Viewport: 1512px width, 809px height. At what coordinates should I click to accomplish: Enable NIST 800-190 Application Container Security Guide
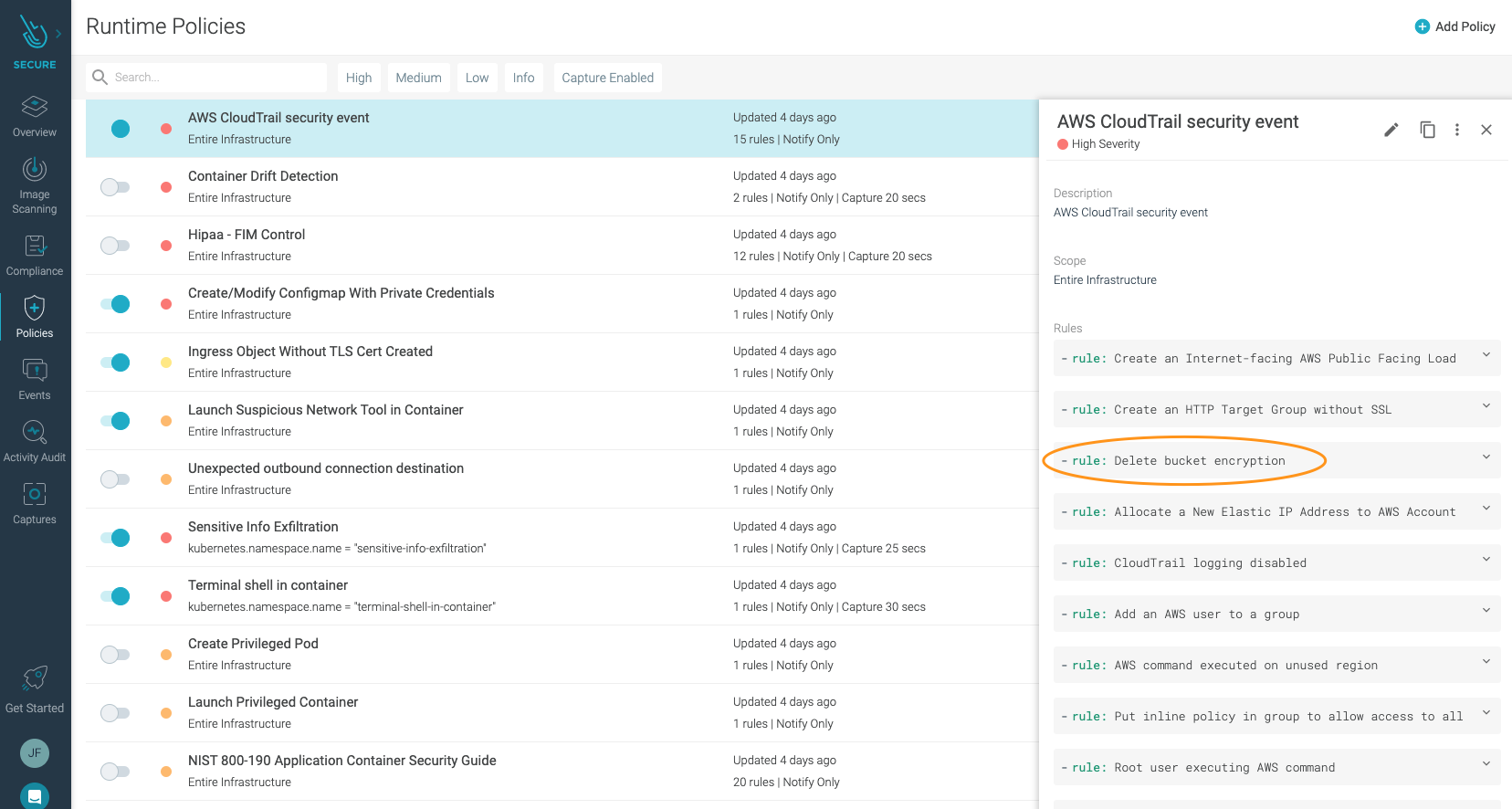[x=115, y=772]
